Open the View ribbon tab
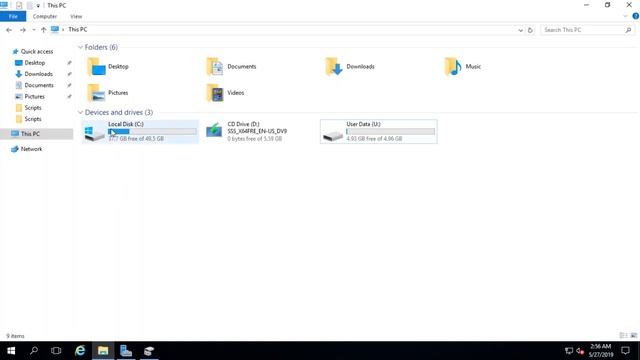This screenshot has width=640, height=360. click(x=76, y=16)
